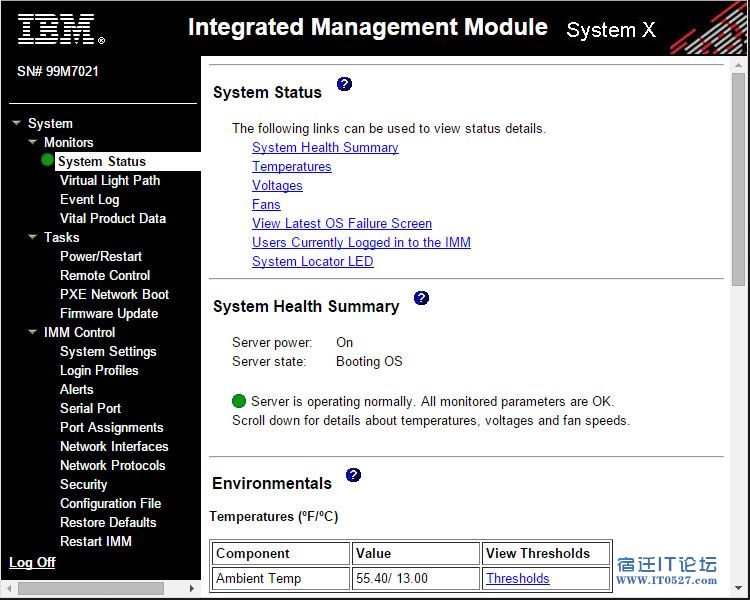Open Security settings page
The width and height of the screenshot is (750, 600).
tap(84, 484)
